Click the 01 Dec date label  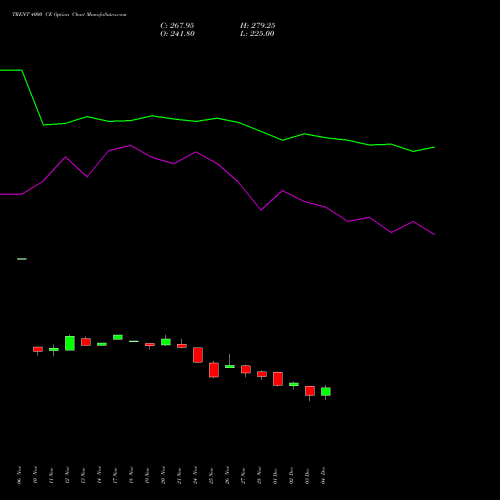tap(275, 475)
